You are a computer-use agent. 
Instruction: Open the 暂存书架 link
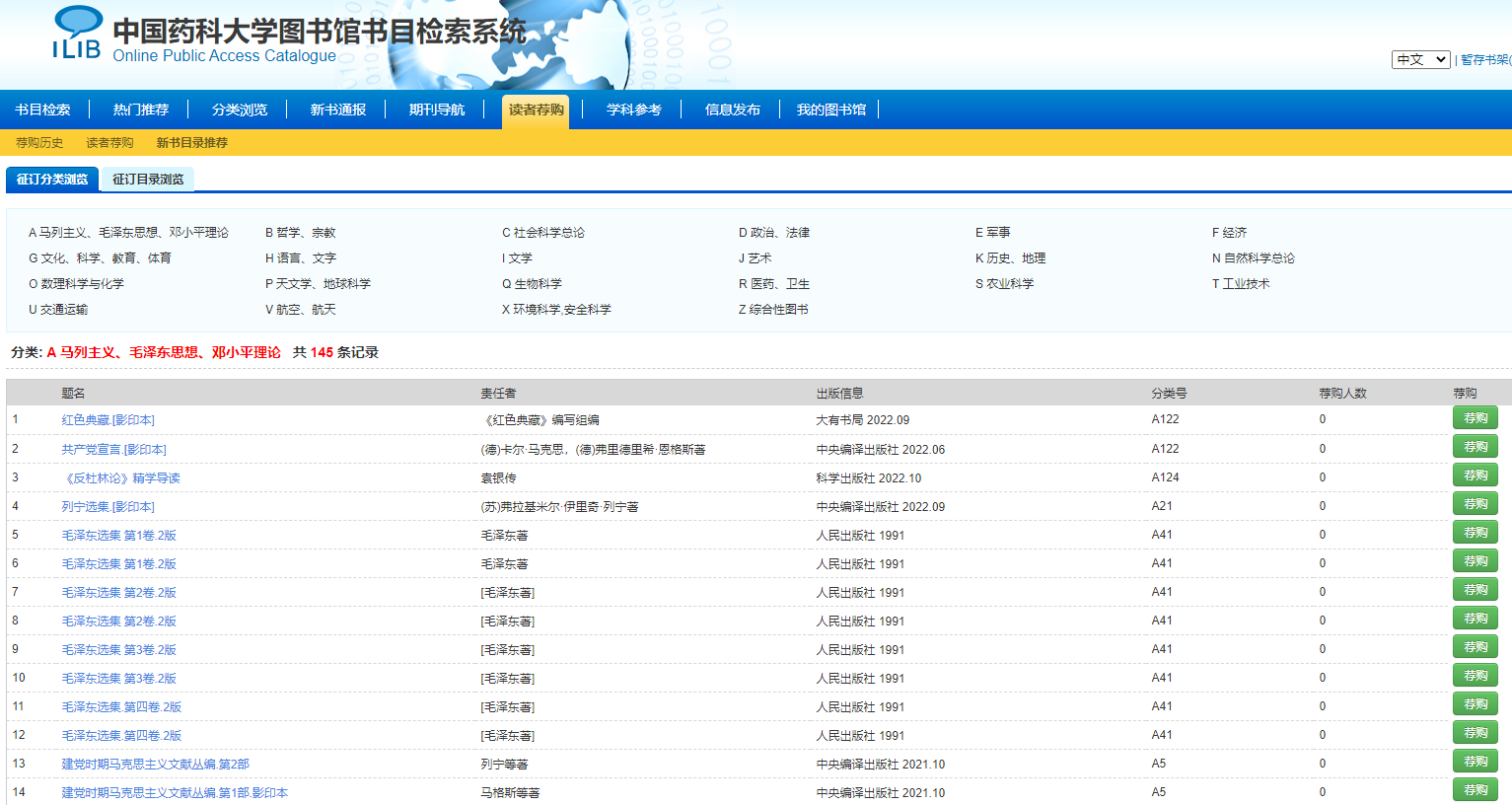pyautogui.click(x=1485, y=60)
